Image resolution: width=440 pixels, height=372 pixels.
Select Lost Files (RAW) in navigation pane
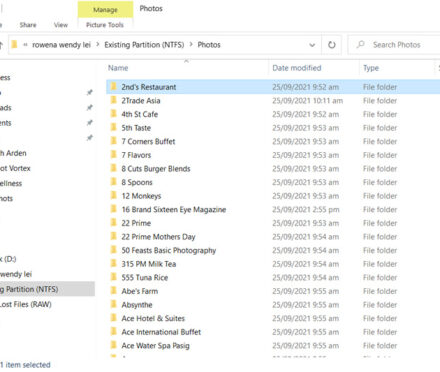tap(26, 304)
